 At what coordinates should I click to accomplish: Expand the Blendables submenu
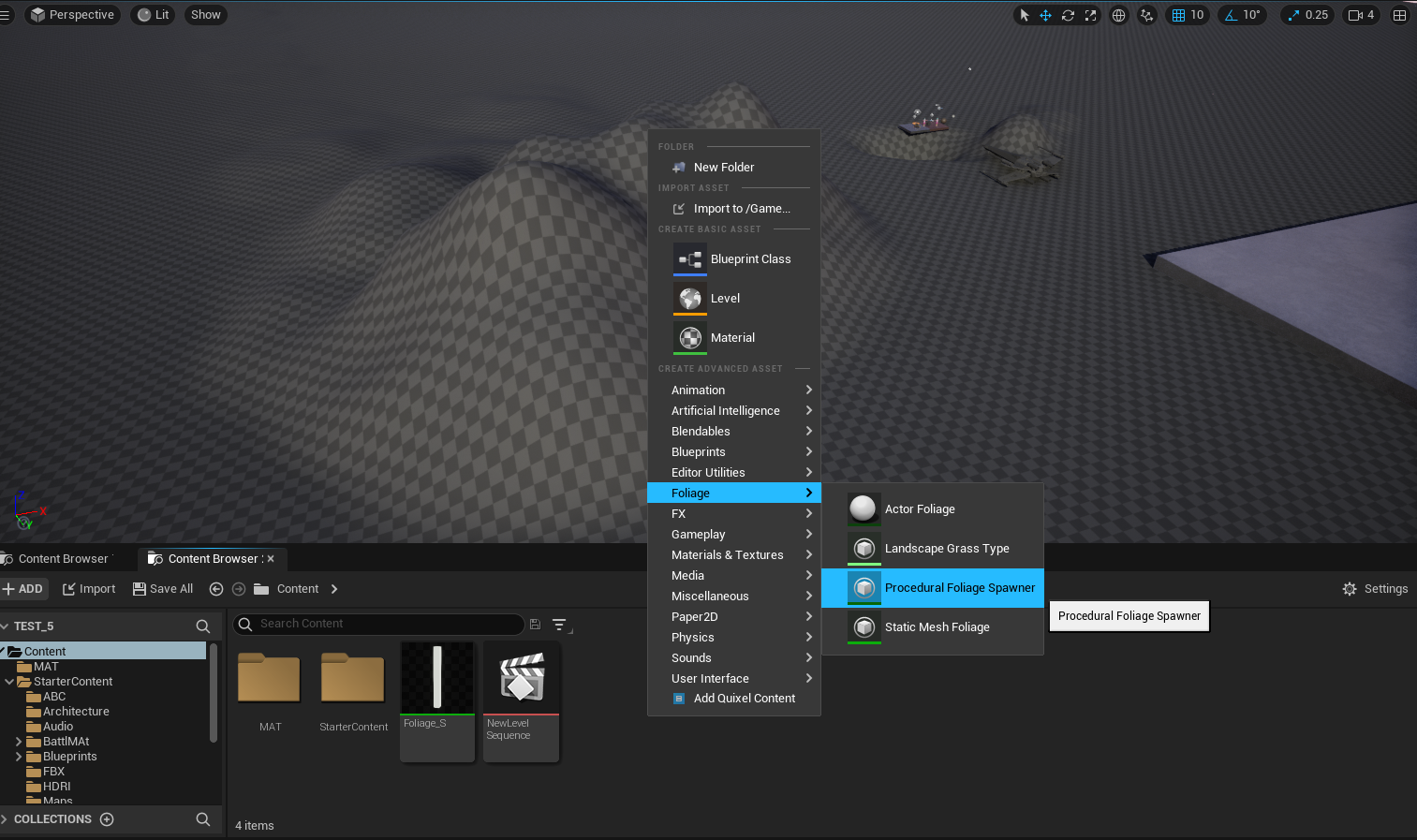tap(734, 432)
